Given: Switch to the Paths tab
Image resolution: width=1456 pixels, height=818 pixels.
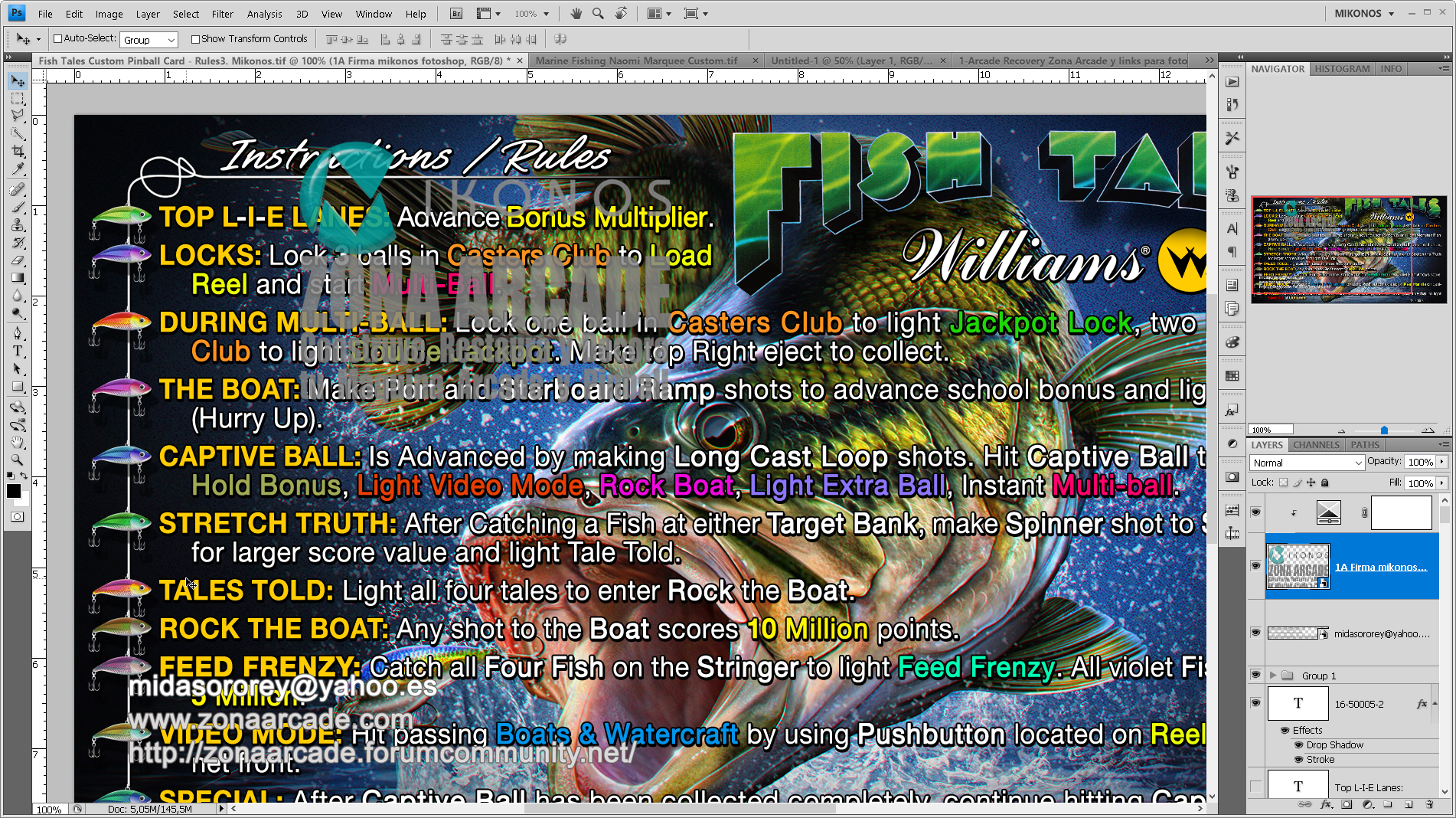Looking at the screenshot, I should point(1365,445).
